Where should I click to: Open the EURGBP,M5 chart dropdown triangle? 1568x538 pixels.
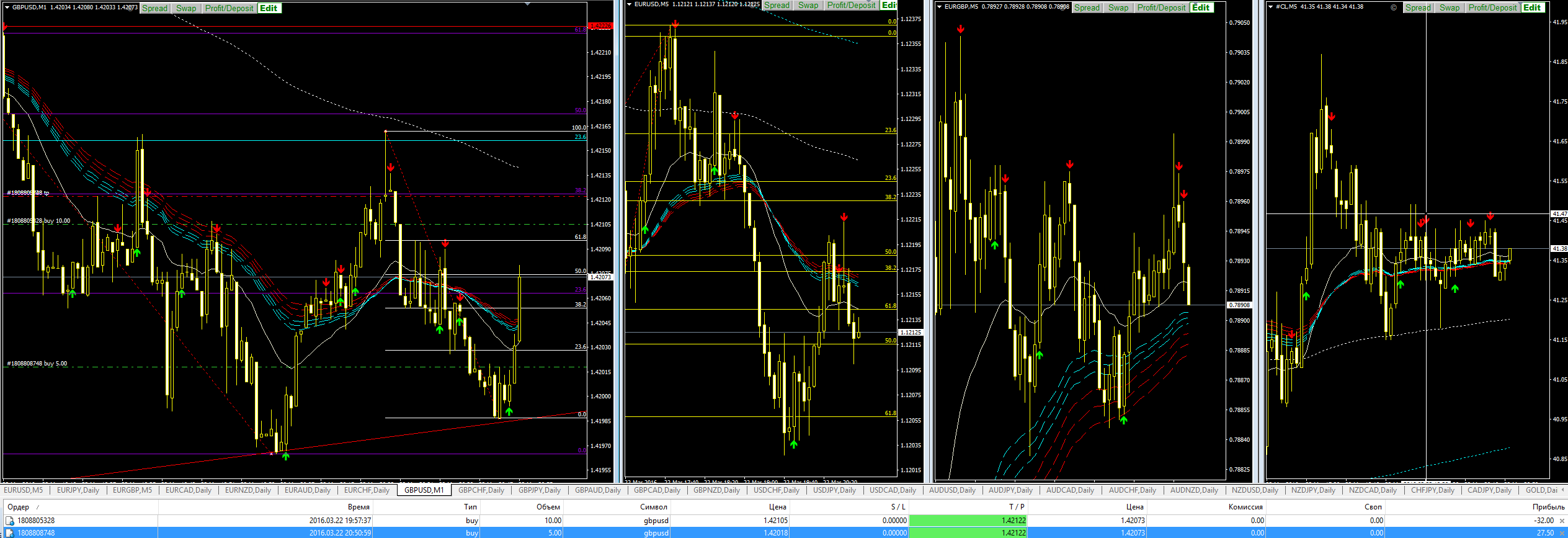(x=939, y=7)
